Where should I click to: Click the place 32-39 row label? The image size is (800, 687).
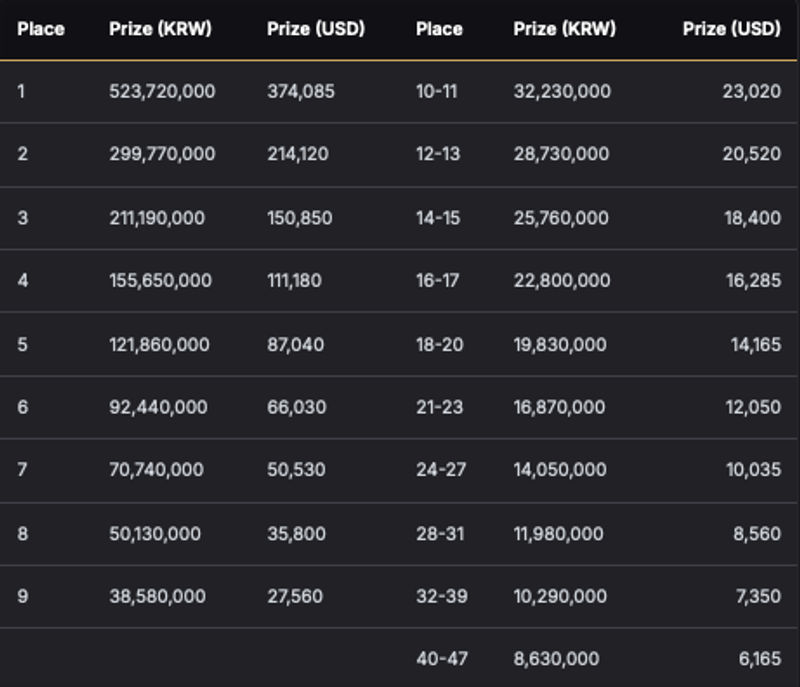(x=442, y=596)
